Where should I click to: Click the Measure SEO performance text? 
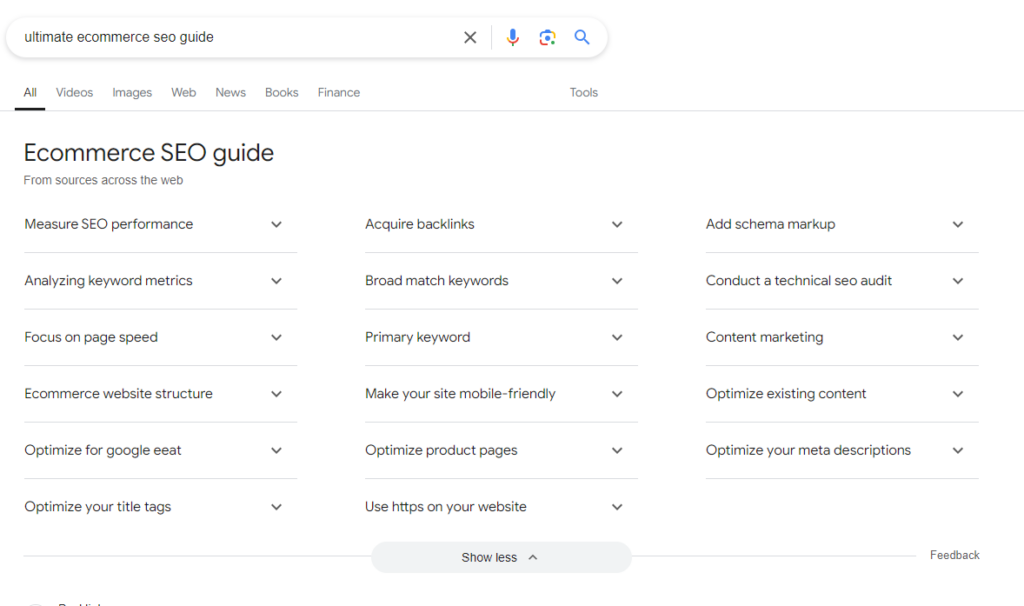[109, 225]
